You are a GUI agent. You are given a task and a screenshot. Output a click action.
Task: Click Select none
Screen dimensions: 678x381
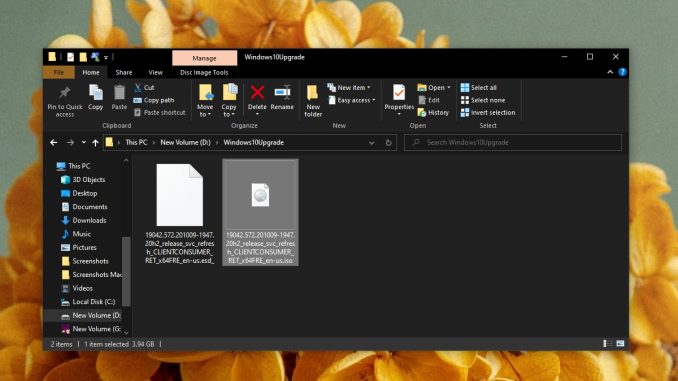(x=483, y=100)
